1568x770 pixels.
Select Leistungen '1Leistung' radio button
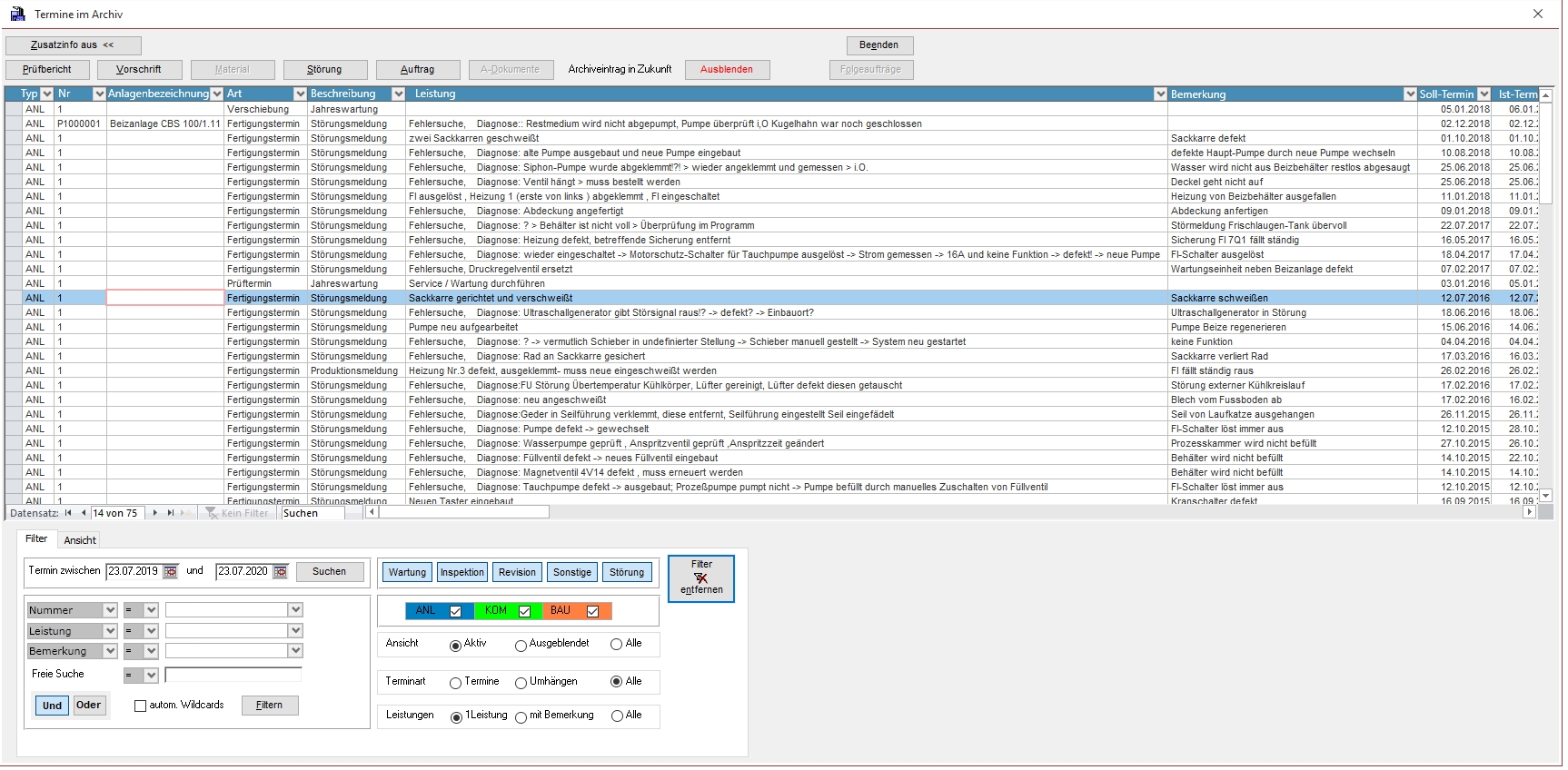click(456, 717)
